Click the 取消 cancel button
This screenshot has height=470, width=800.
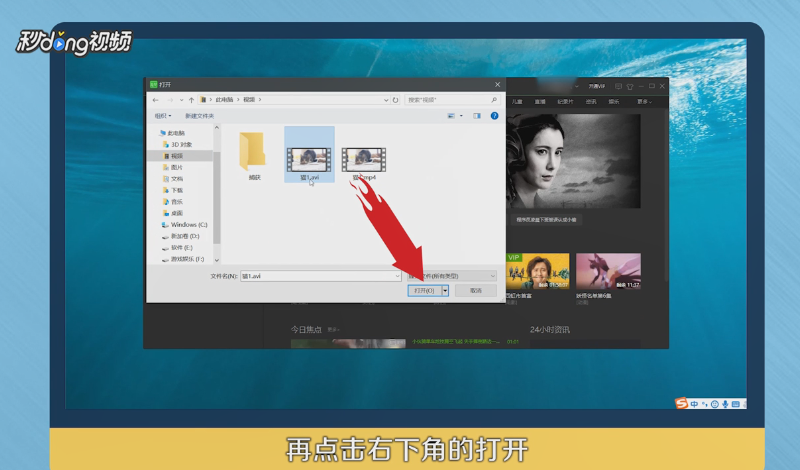pos(476,290)
